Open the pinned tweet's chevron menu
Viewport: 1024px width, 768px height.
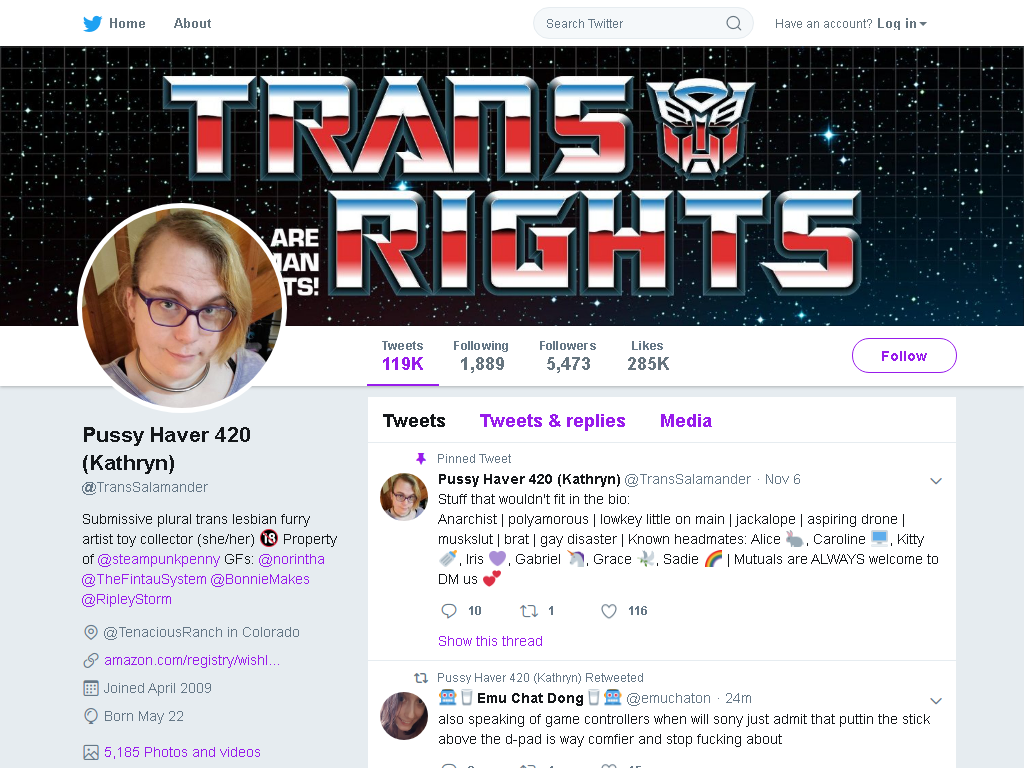(936, 481)
